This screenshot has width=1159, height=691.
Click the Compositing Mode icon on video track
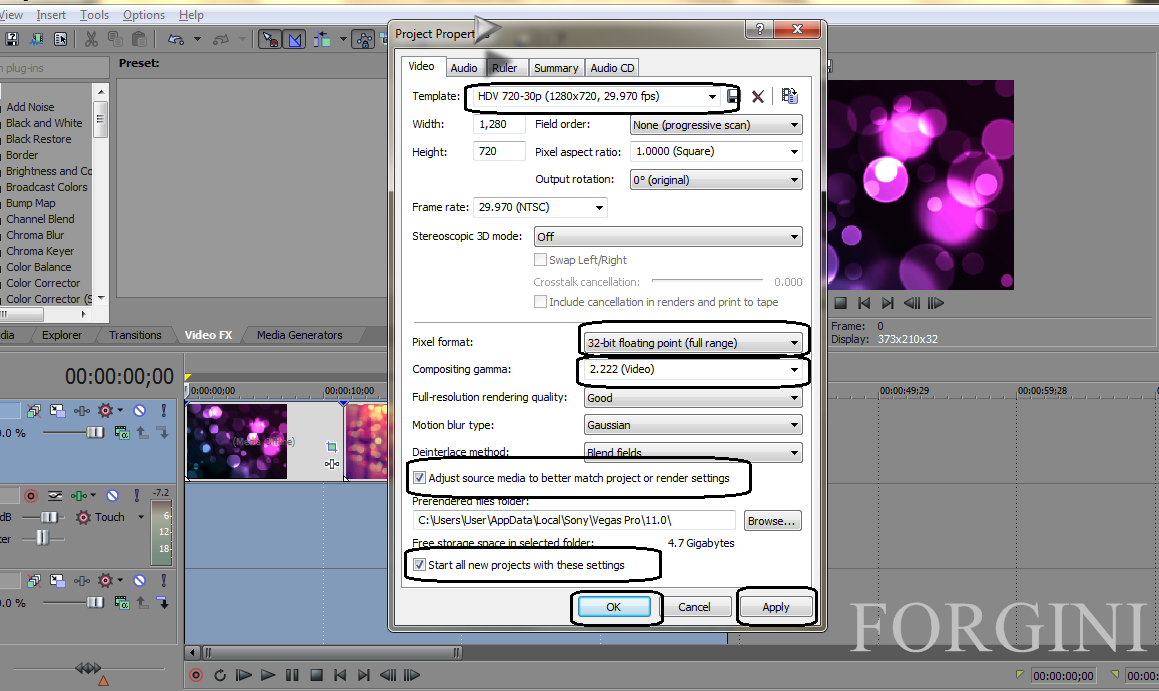[34, 410]
